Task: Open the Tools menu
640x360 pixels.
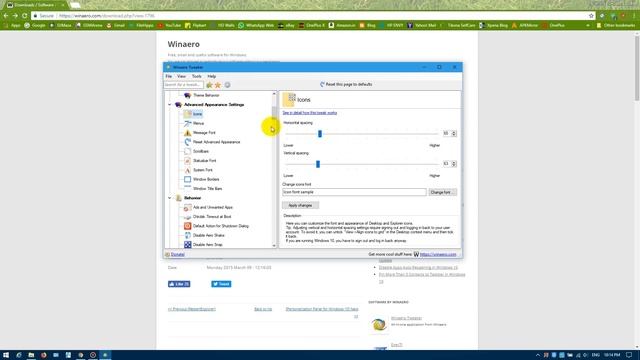Action: coord(197,76)
